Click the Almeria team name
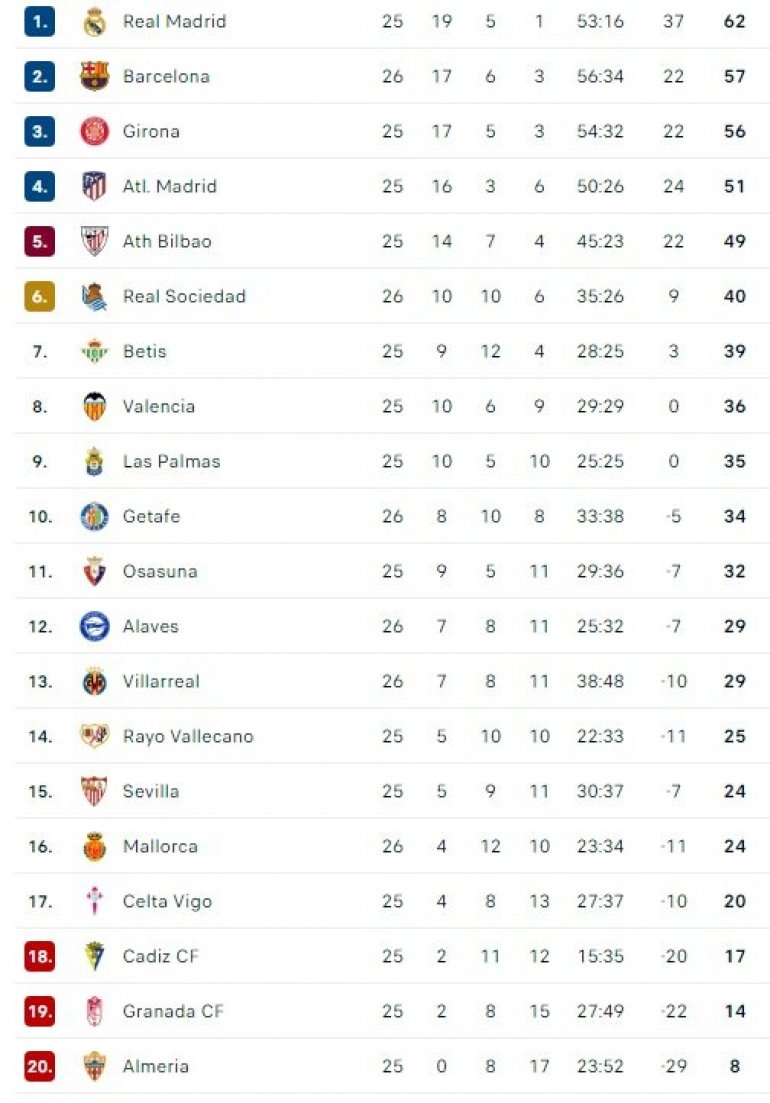This screenshot has height=1103, width=770. click(155, 1066)
